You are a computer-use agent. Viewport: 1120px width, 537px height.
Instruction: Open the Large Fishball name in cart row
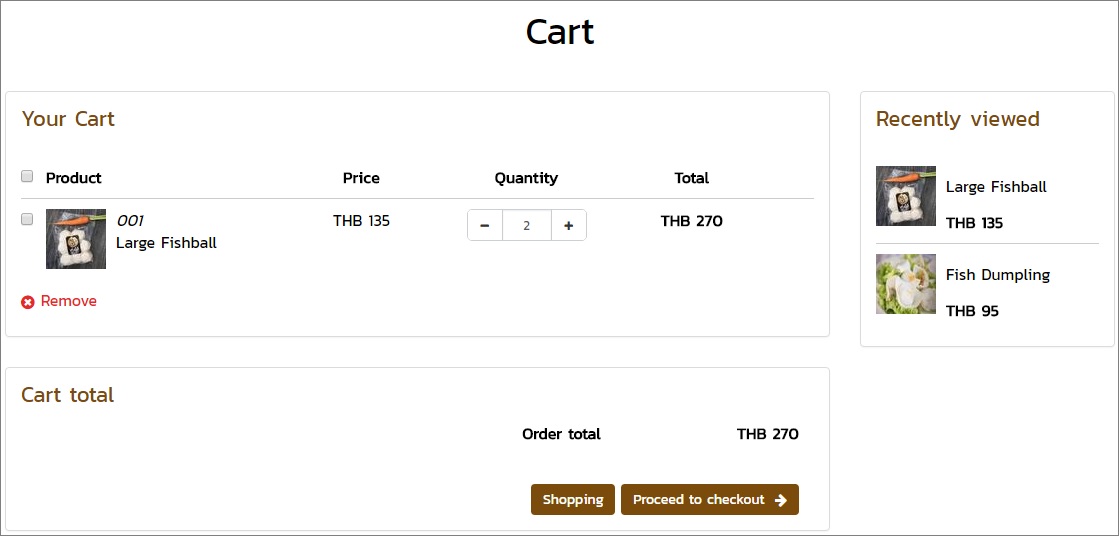pyautogui.click(x=166, y=243)
